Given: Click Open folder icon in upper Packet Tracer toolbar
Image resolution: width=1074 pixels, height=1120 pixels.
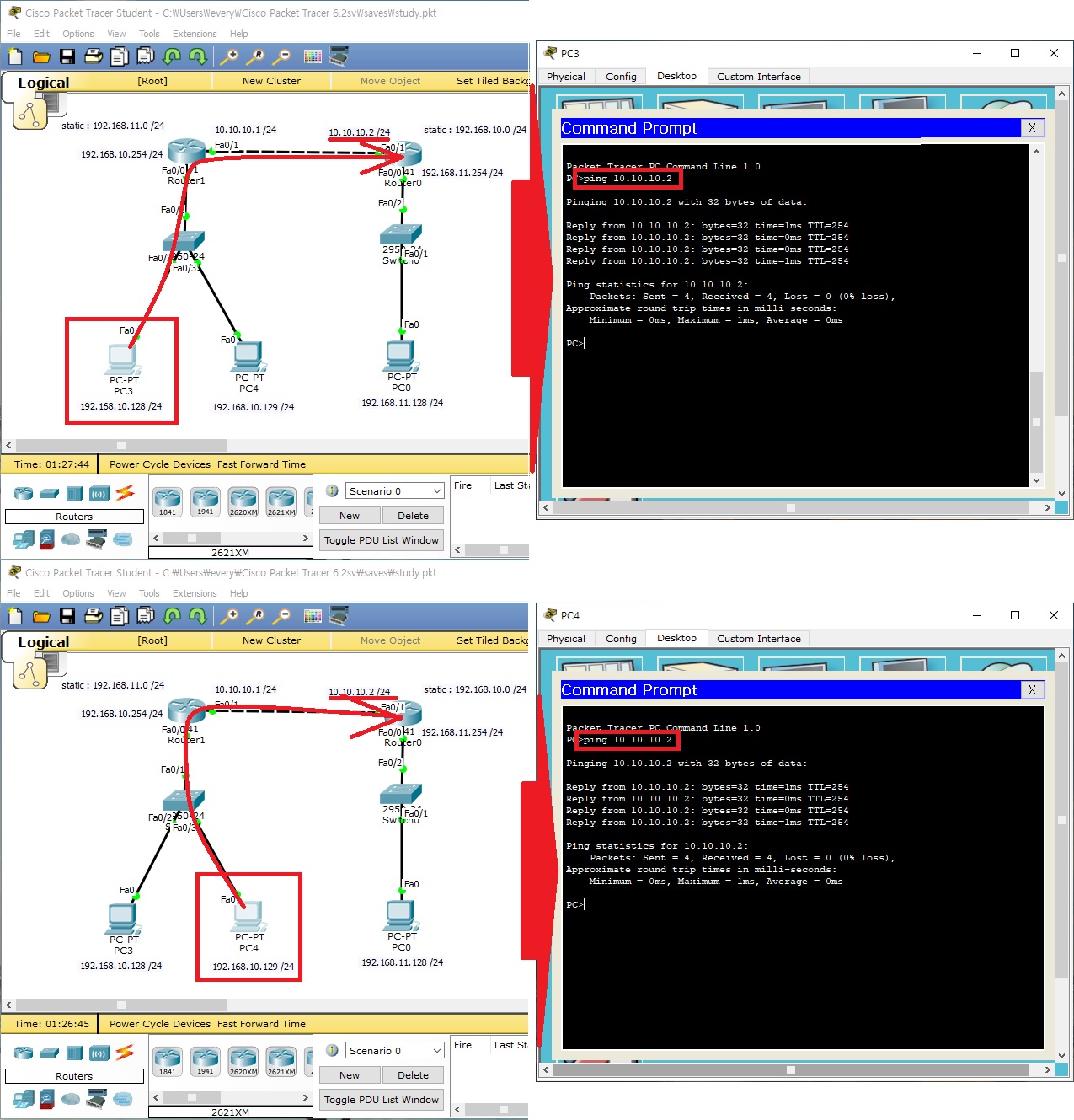Looking at the screenshot, I should (x=41, y=56).
